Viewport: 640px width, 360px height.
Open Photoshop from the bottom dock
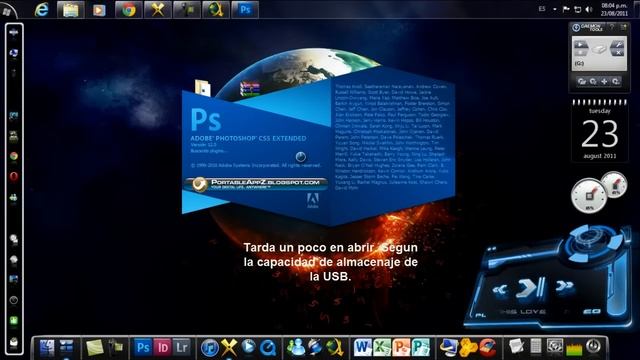143,348
